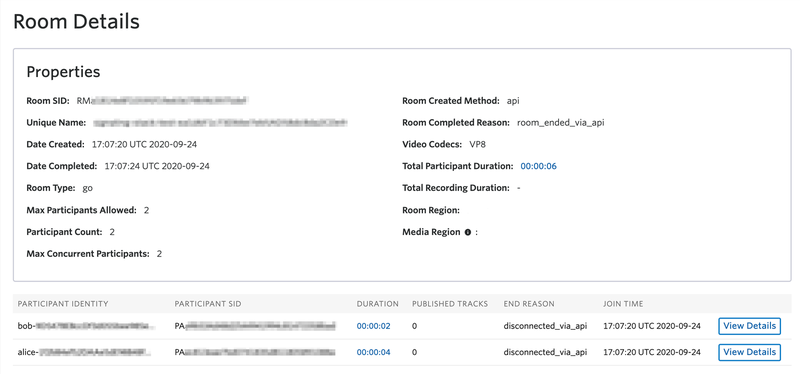800x374 pixels.
Task: Click Date Created value 17:07:20 UTC 2020-09-24
Action: pyautogui.click(x=144, y=144)
